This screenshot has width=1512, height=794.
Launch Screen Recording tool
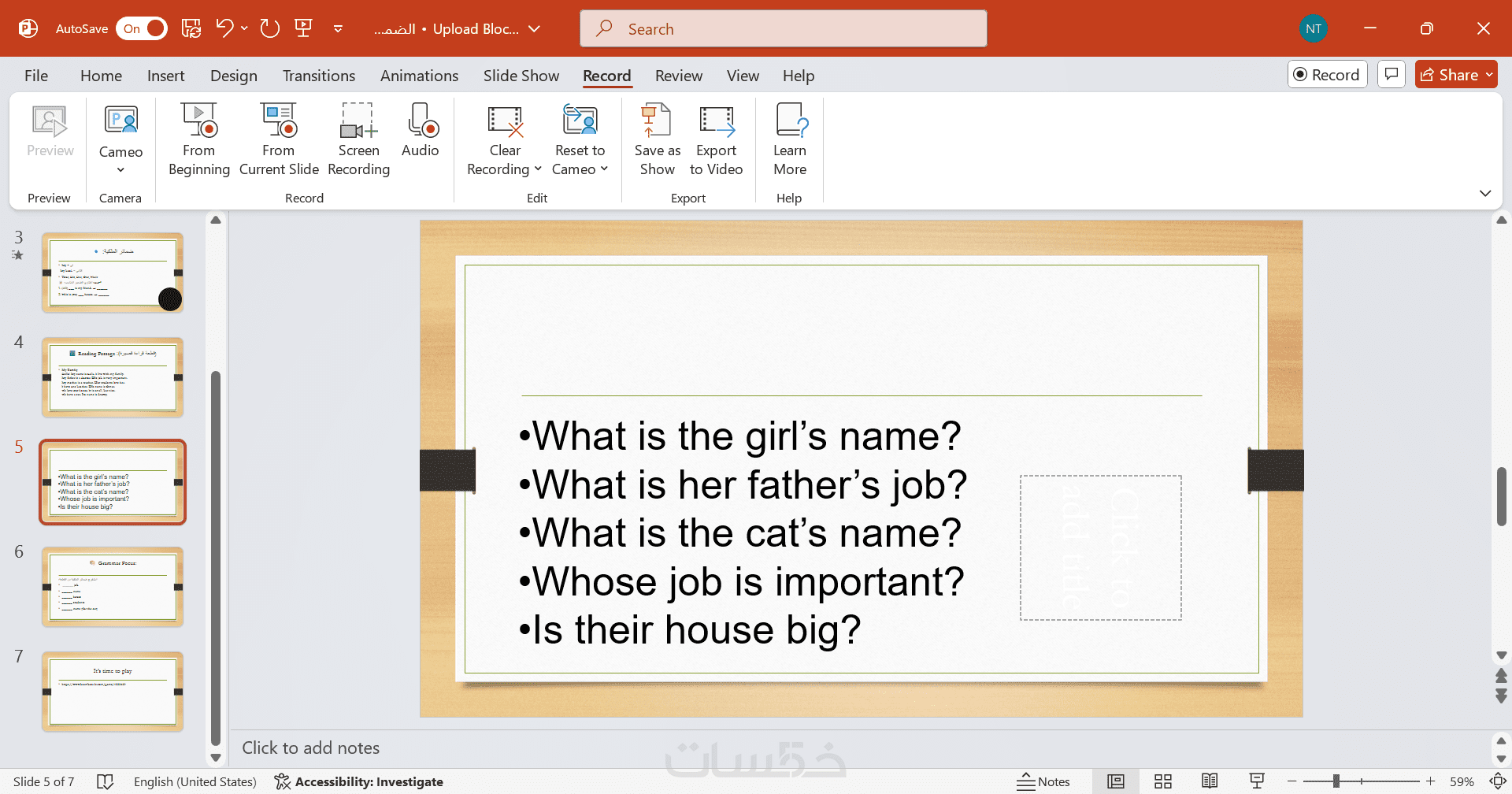(358, 139)
